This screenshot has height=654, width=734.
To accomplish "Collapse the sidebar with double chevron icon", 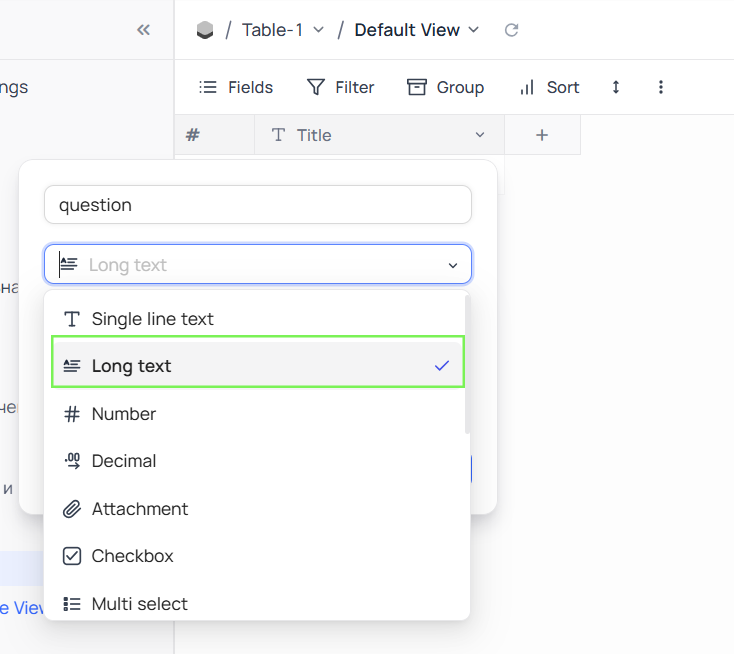I will [x=143, y=30].
